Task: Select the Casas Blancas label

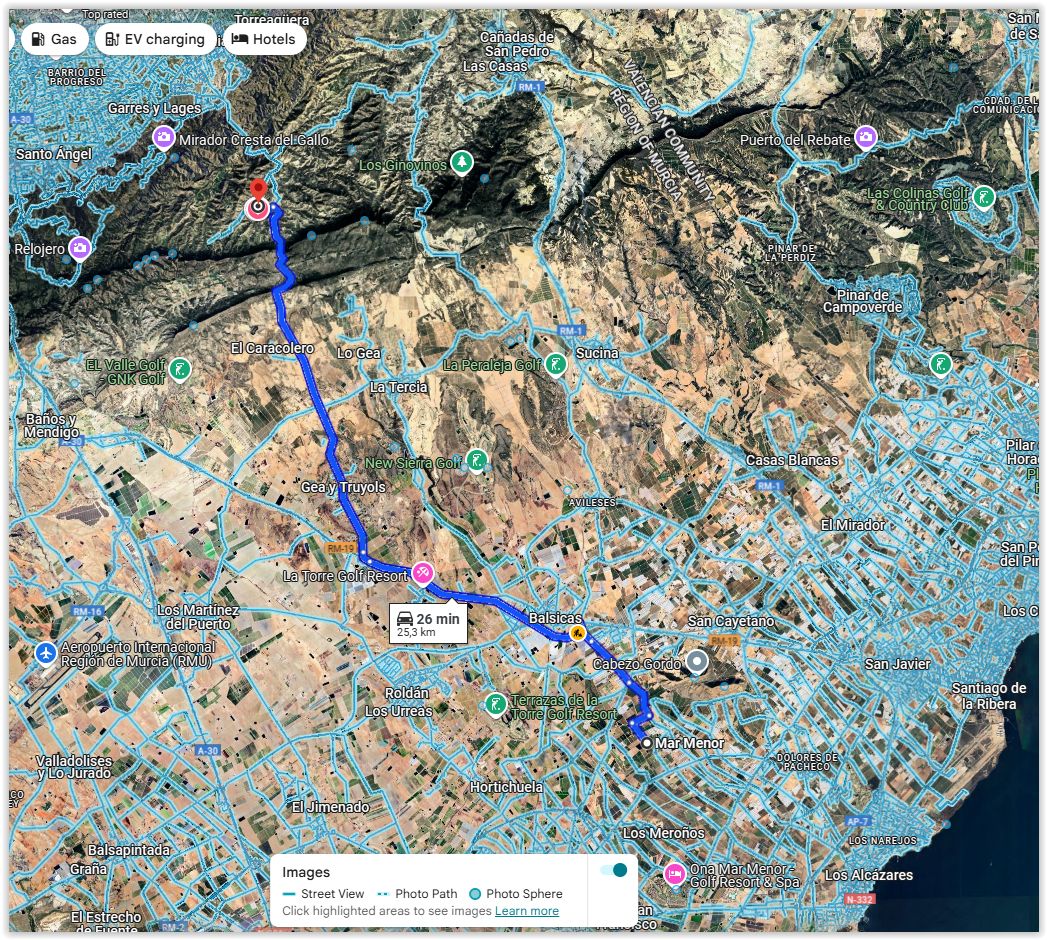Action: tap(792, 460)
